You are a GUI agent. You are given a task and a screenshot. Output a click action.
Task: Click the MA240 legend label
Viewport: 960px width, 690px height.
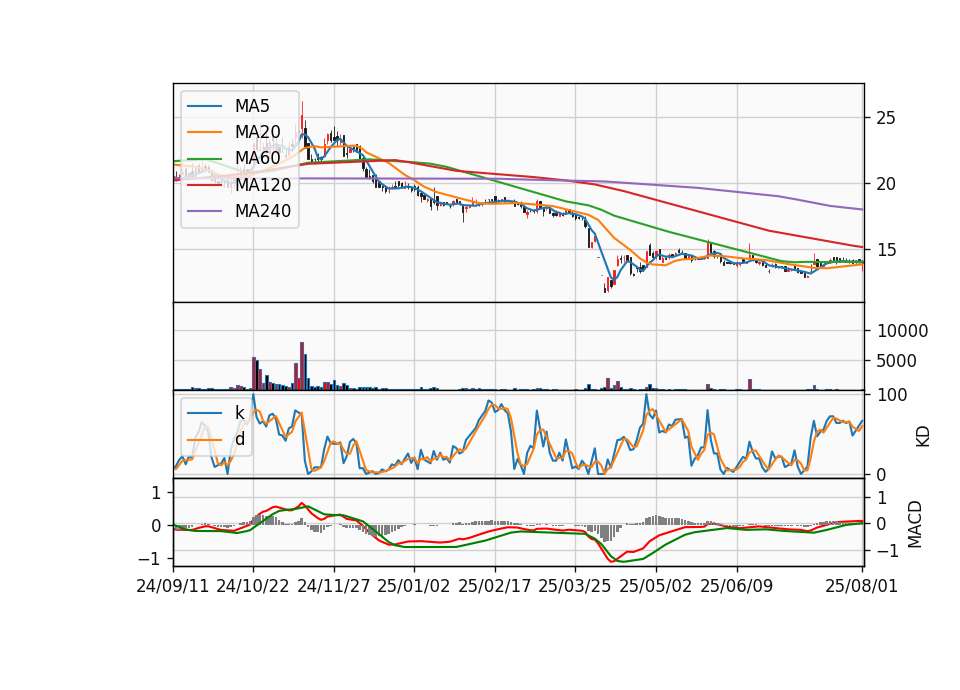[263, 211]
